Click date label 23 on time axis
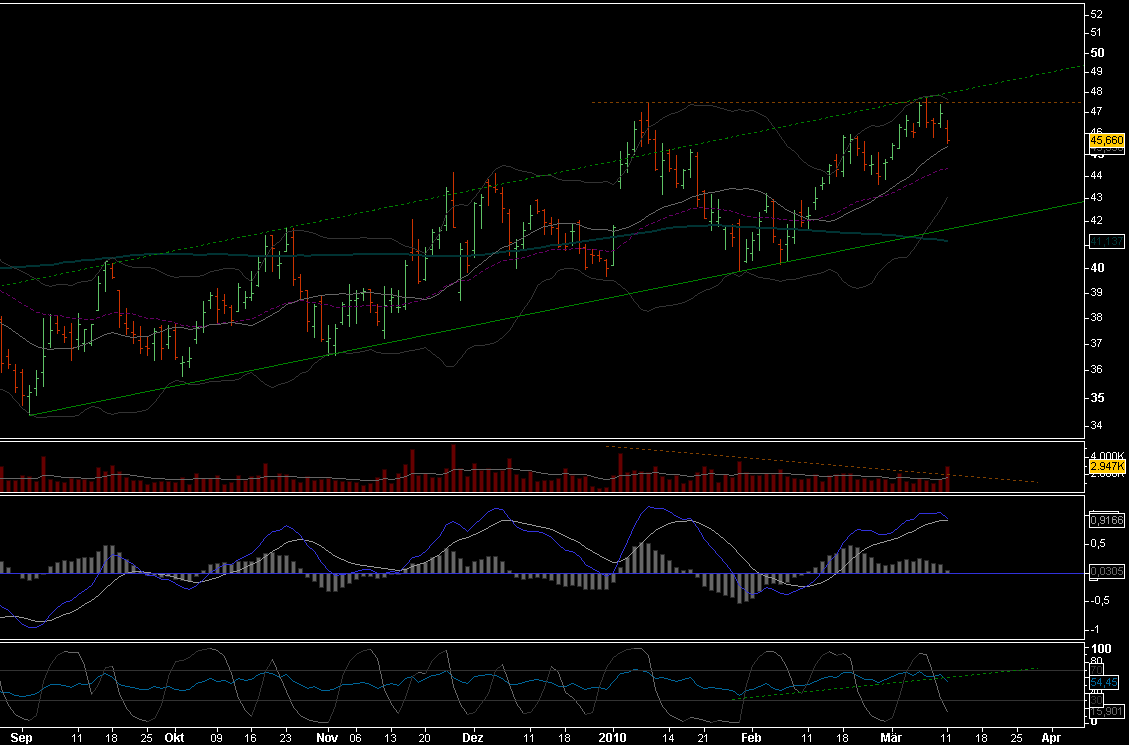 [x=285, y=738]
